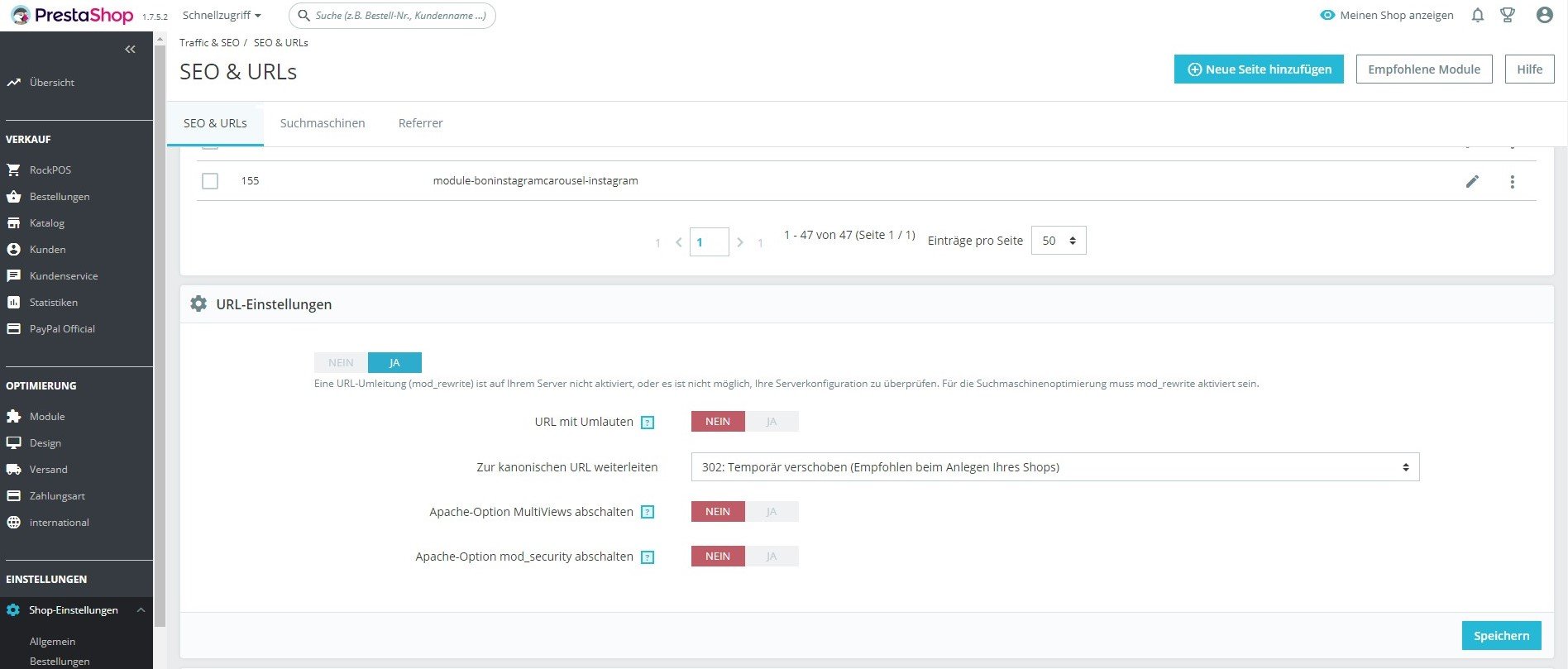
Task: Collapse the sidebar with the double-chevron icon
Action: click(x=130, y=50)
